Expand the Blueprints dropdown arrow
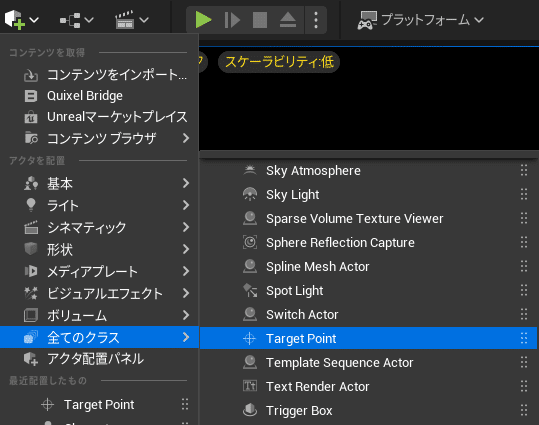This screenshot has height=425, width=539. pyautogui.click(x=89, y=20)
